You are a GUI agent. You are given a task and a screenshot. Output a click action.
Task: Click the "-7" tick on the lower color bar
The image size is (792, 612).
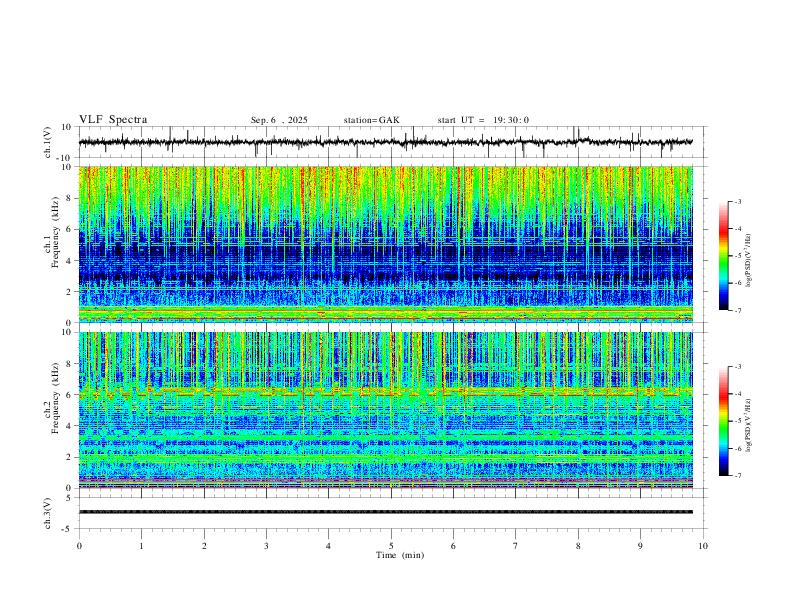click(738, 476)
